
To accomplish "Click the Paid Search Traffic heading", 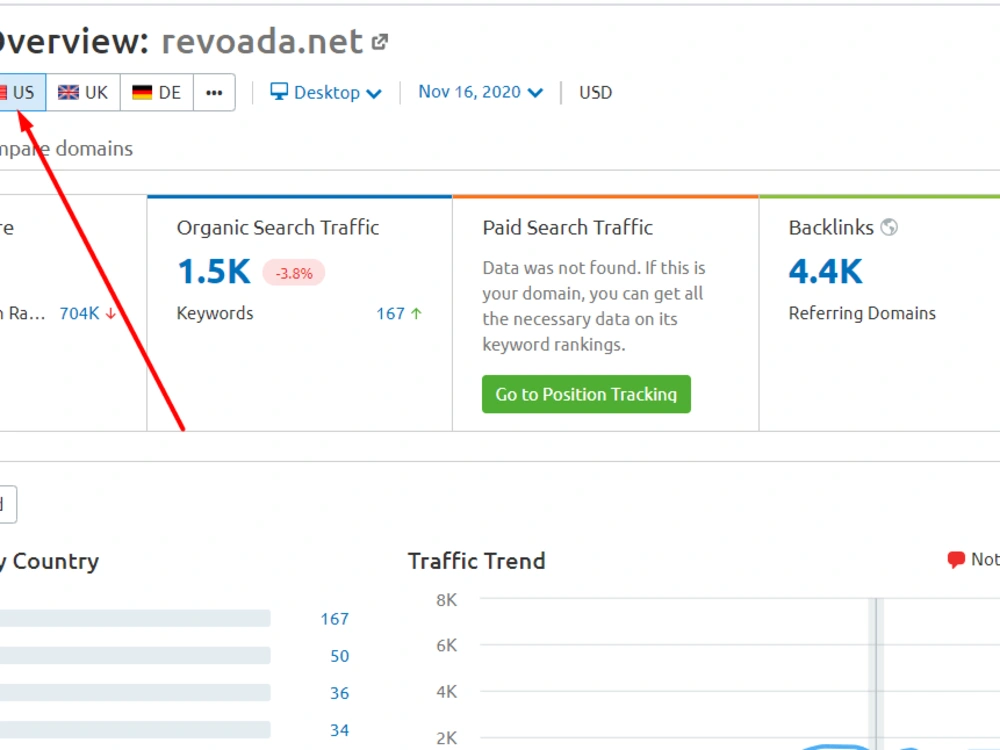I will (x=568, y=228).
